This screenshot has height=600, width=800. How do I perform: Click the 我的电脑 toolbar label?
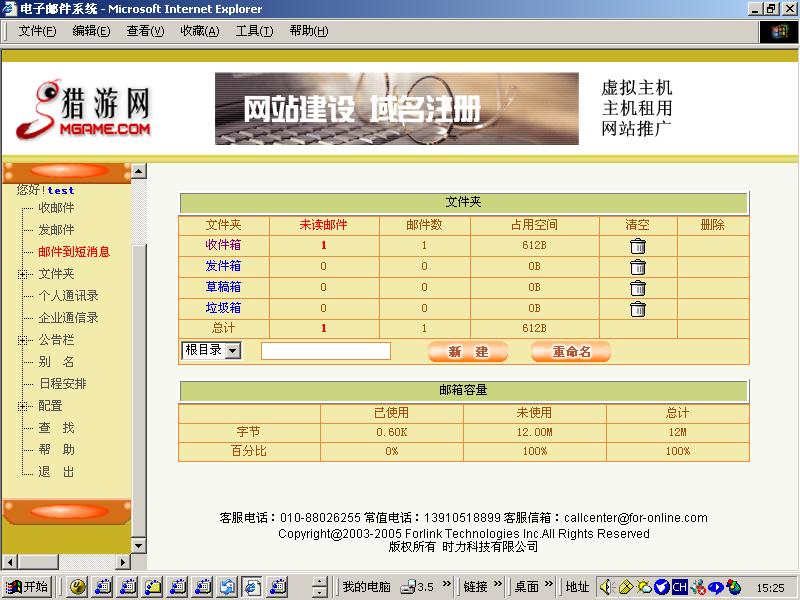(366, 587)
